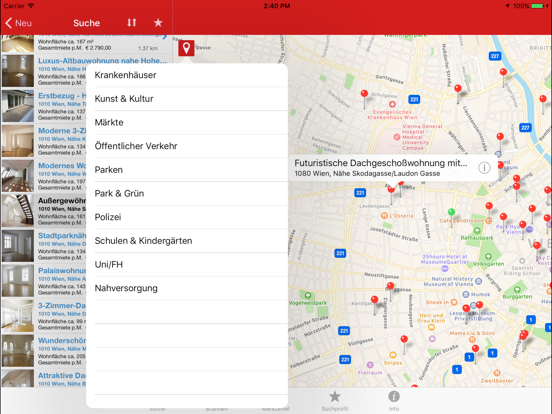552x414 pixels.
Task: Tap the Futuristische Dachgeschoßwohnung callout title
Action: click(381, 163)
